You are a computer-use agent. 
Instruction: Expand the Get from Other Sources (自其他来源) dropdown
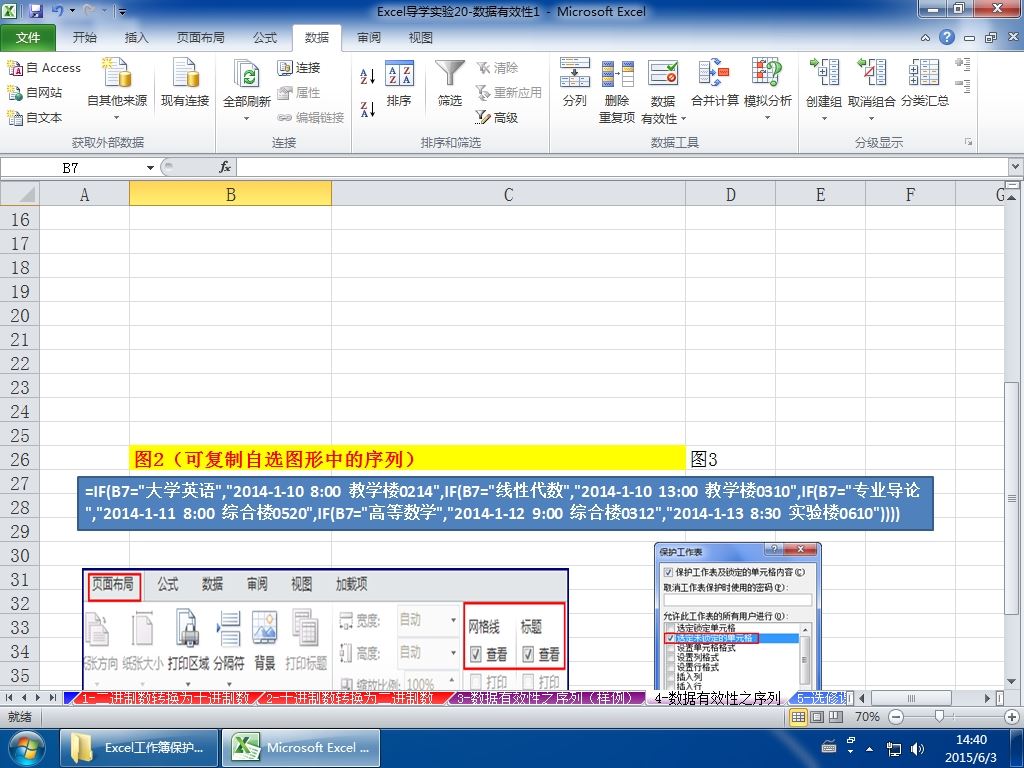pos(117,118)
